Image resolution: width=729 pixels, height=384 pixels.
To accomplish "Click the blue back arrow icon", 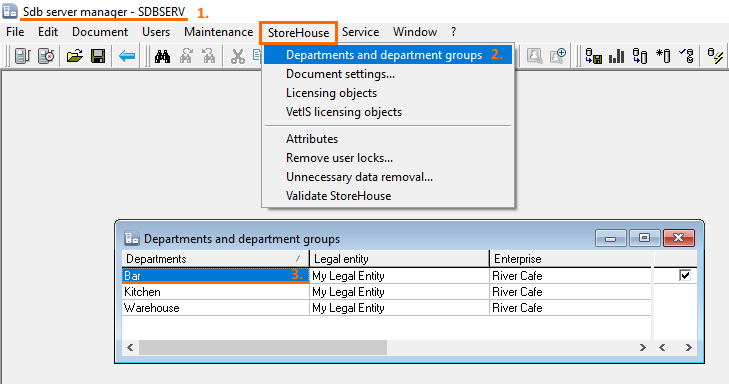I will tap(127, 56).
